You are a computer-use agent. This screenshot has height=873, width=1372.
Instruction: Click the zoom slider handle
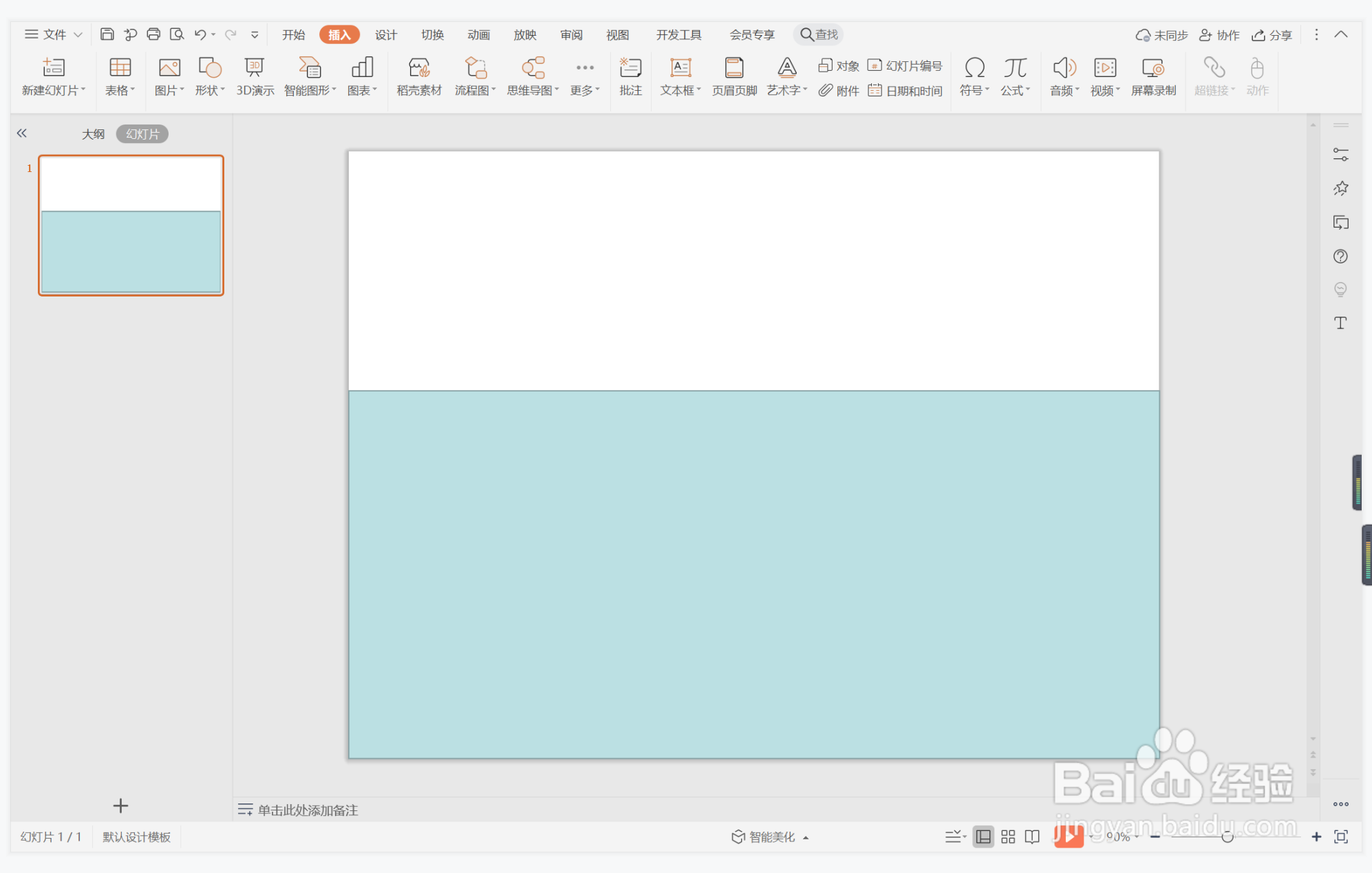tap(1227, 837)
